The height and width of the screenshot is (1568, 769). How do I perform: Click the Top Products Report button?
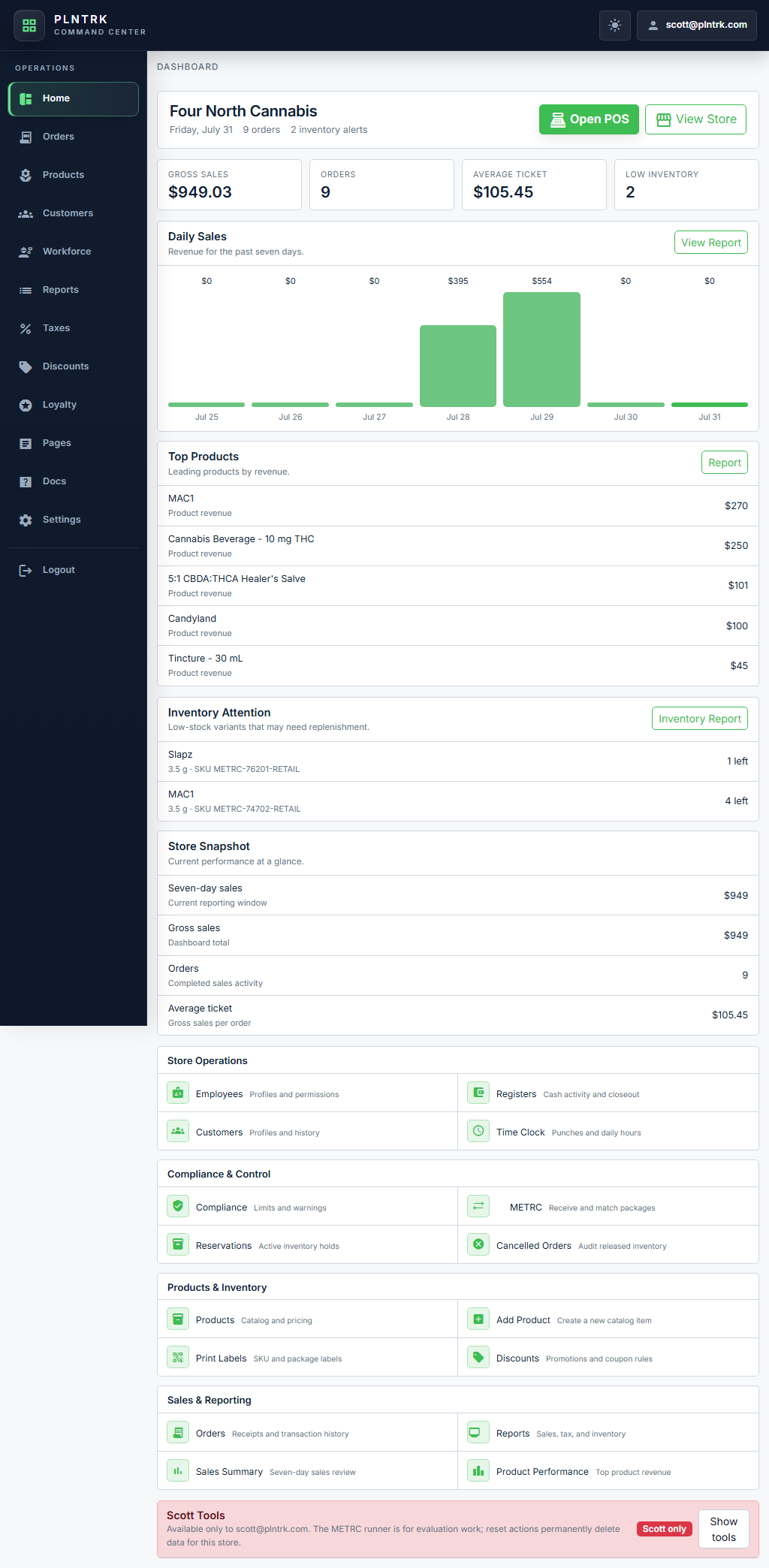pyautogui.click(x=724, y=463)
